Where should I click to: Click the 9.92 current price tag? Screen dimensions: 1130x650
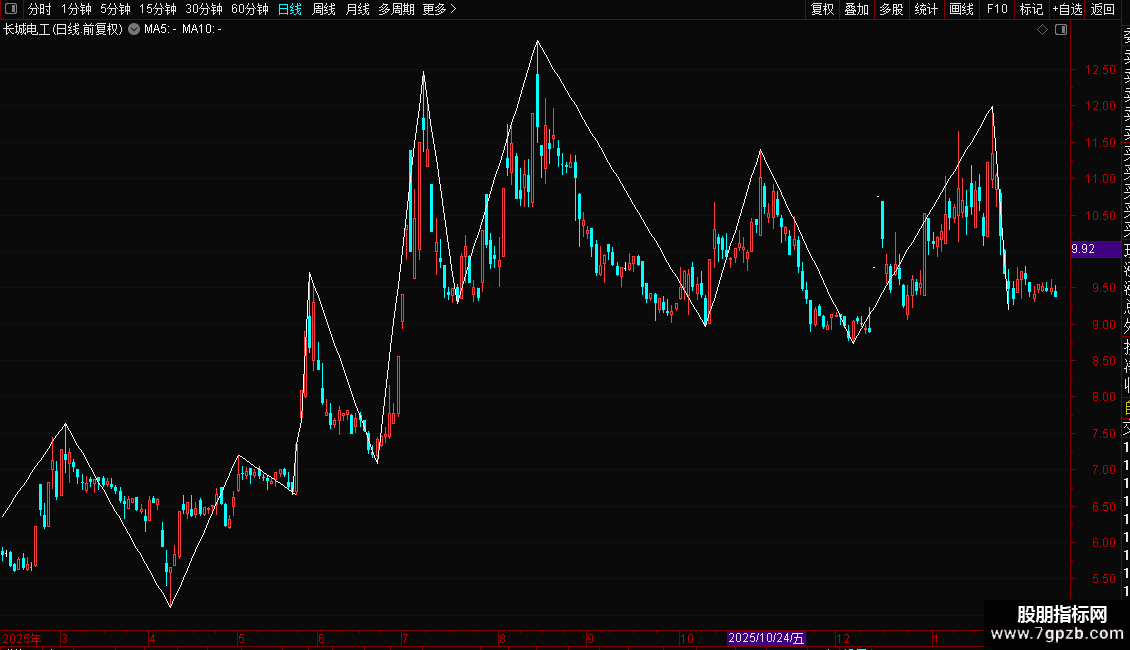1095,249
